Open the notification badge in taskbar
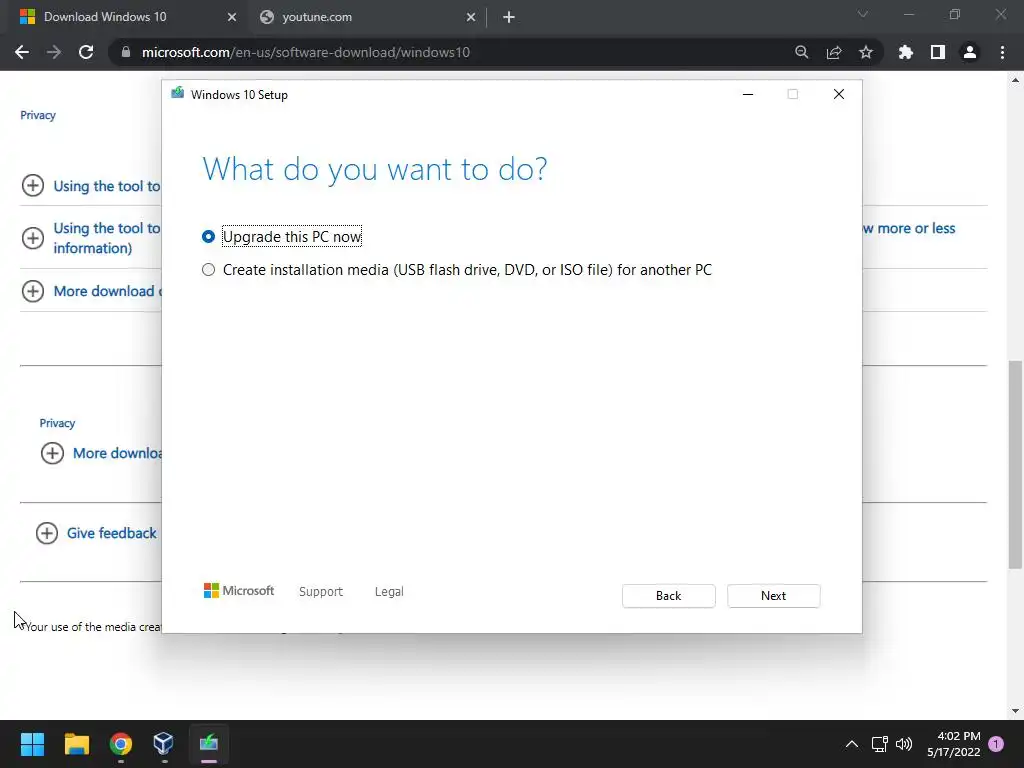1024x768 pixels. click(996, 744)
